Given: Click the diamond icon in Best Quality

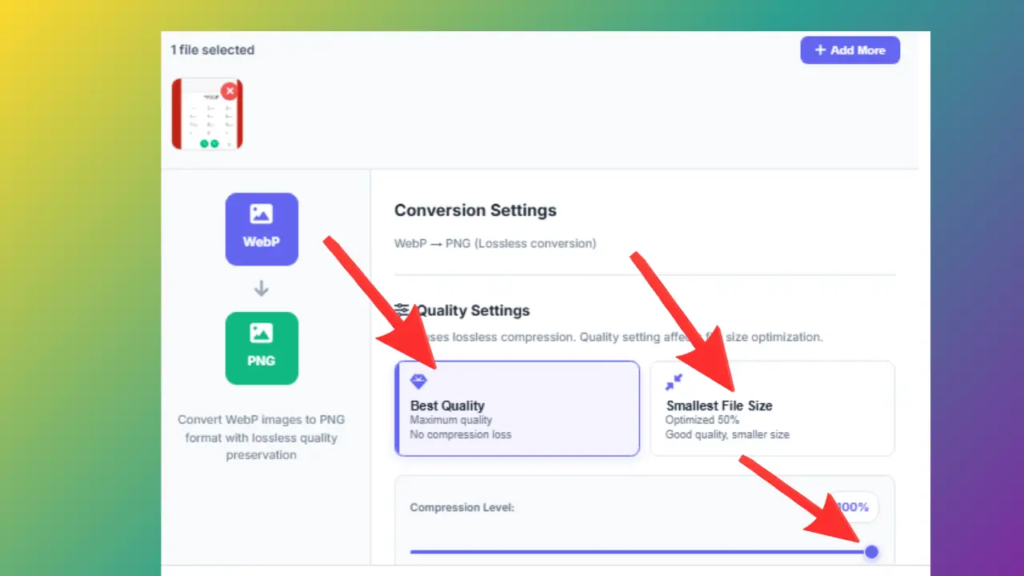Looking at the screenshot, I should tap(419, 381).
